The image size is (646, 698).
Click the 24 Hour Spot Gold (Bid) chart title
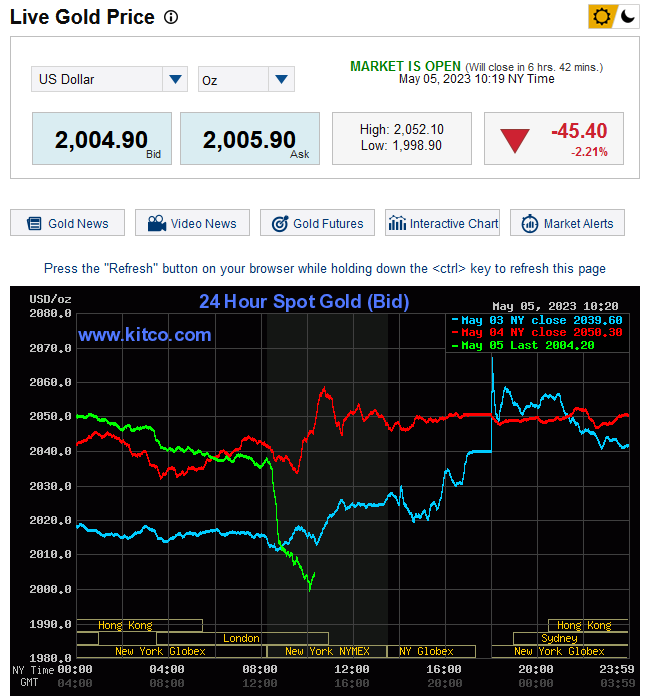pyautogui.click(x=304, y=302)
